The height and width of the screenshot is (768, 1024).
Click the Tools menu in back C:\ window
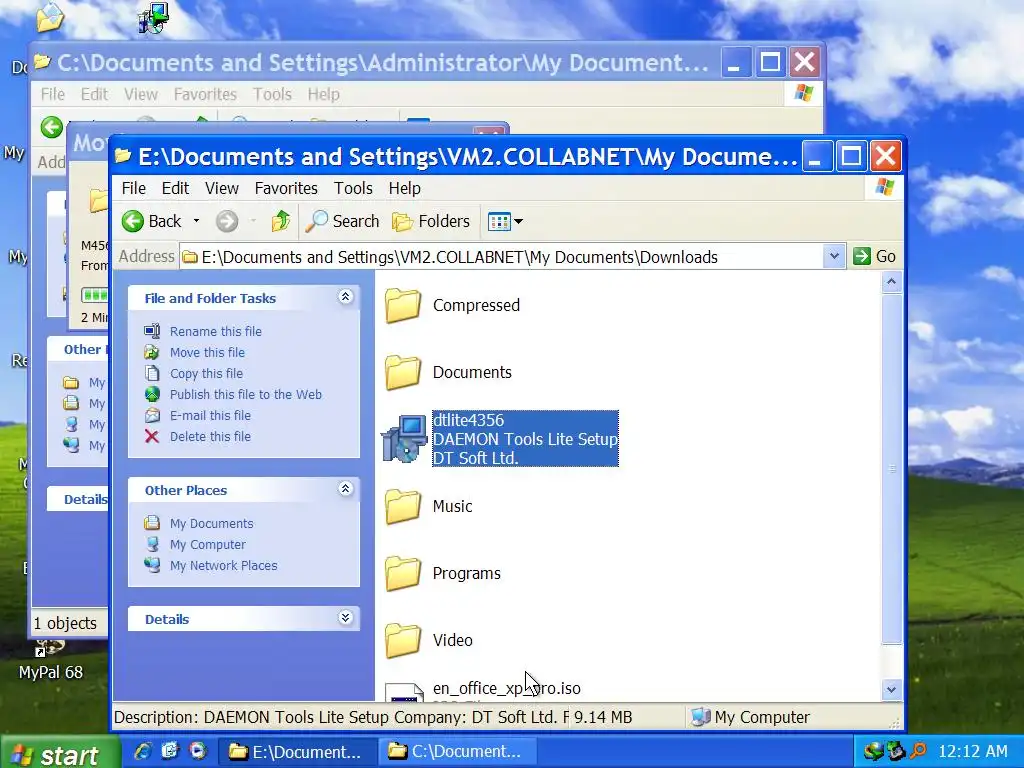272,94
